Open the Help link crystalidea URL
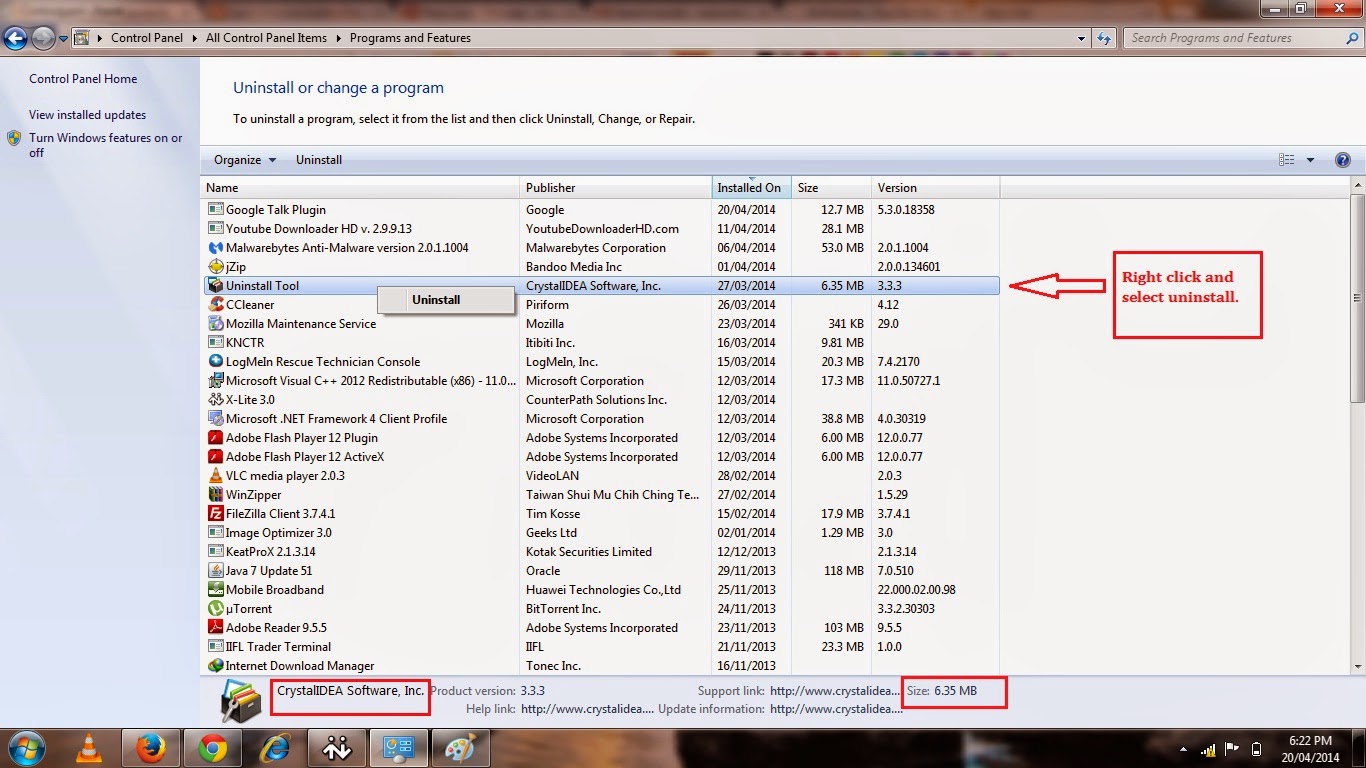Screen dimensions: 1366x768 (x=587, y=709)
